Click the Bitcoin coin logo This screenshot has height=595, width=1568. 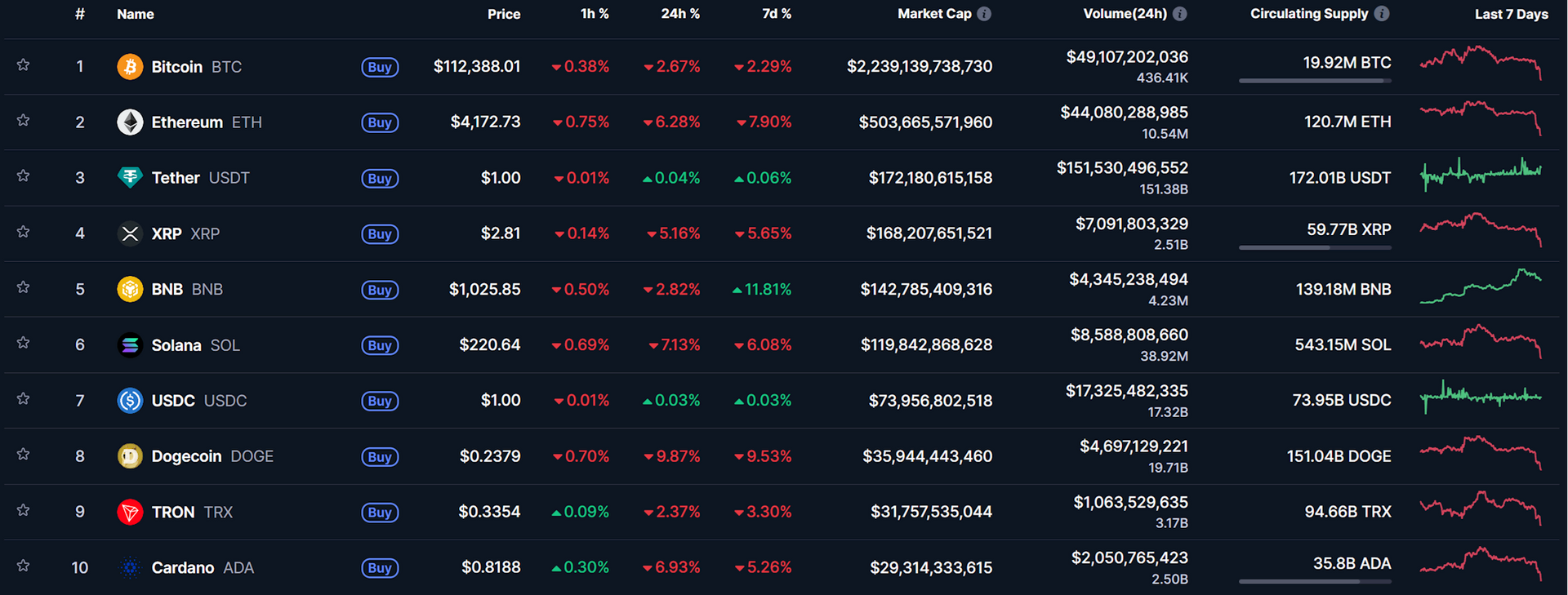coord(130,67)
